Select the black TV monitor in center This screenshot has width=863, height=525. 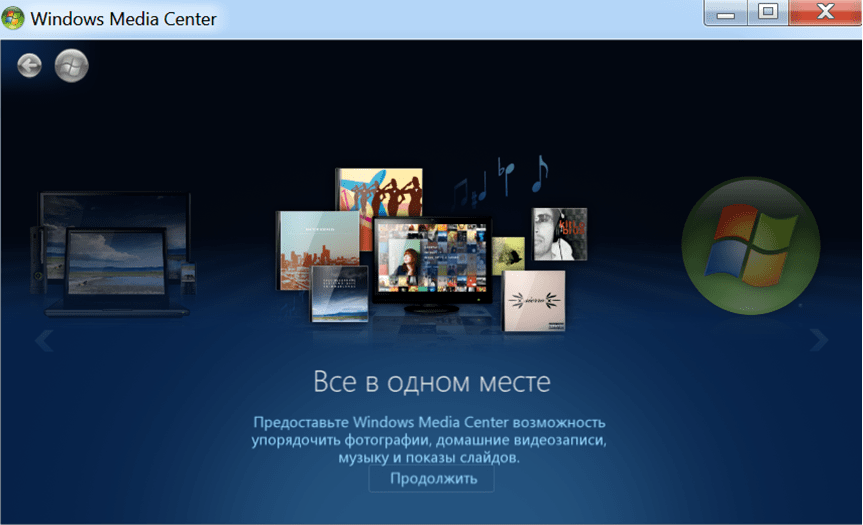point(432,258)
